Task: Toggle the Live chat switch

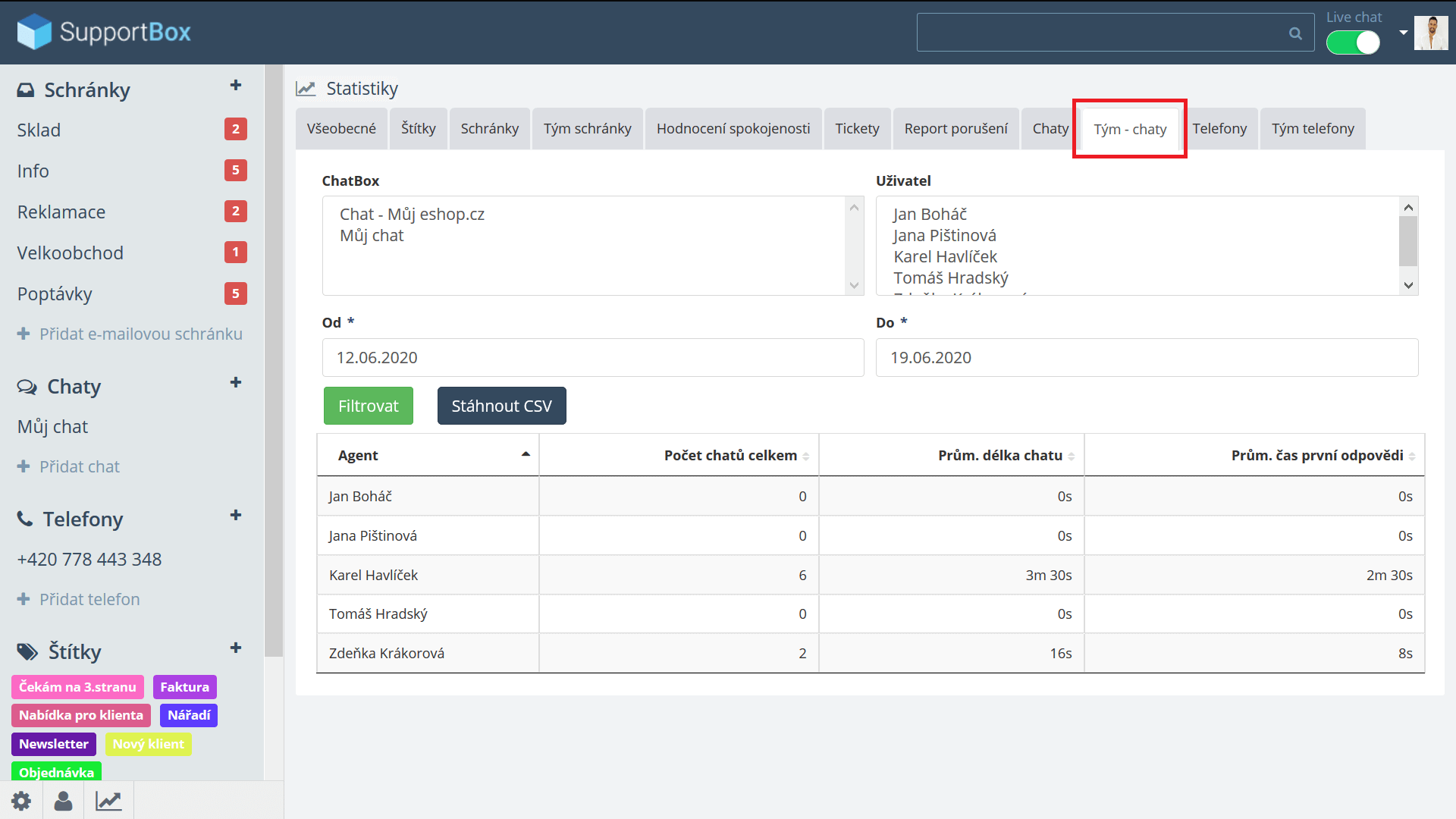Action: tap(1353, 42)
